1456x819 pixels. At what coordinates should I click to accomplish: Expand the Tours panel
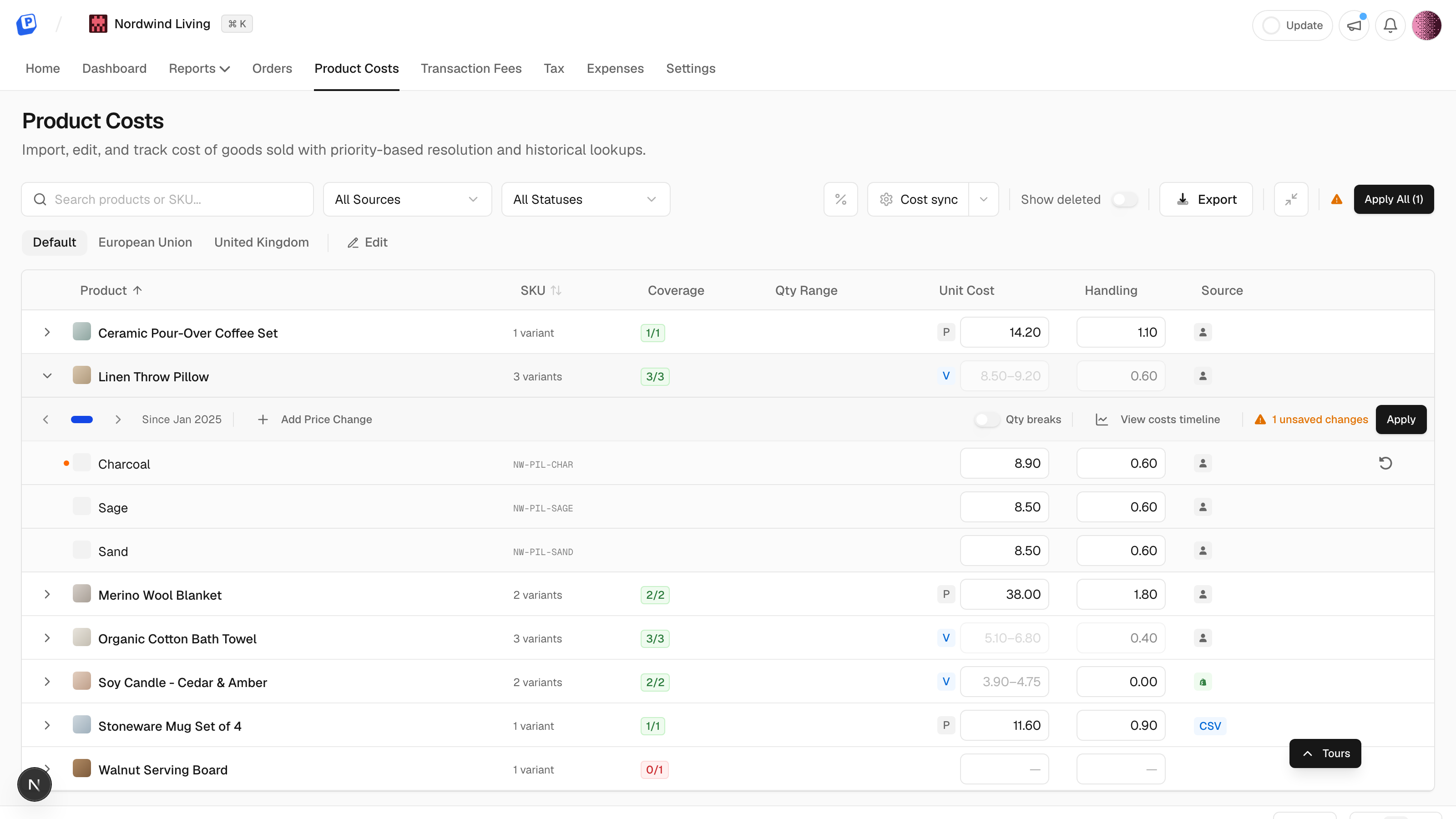tap(1325, 753)
